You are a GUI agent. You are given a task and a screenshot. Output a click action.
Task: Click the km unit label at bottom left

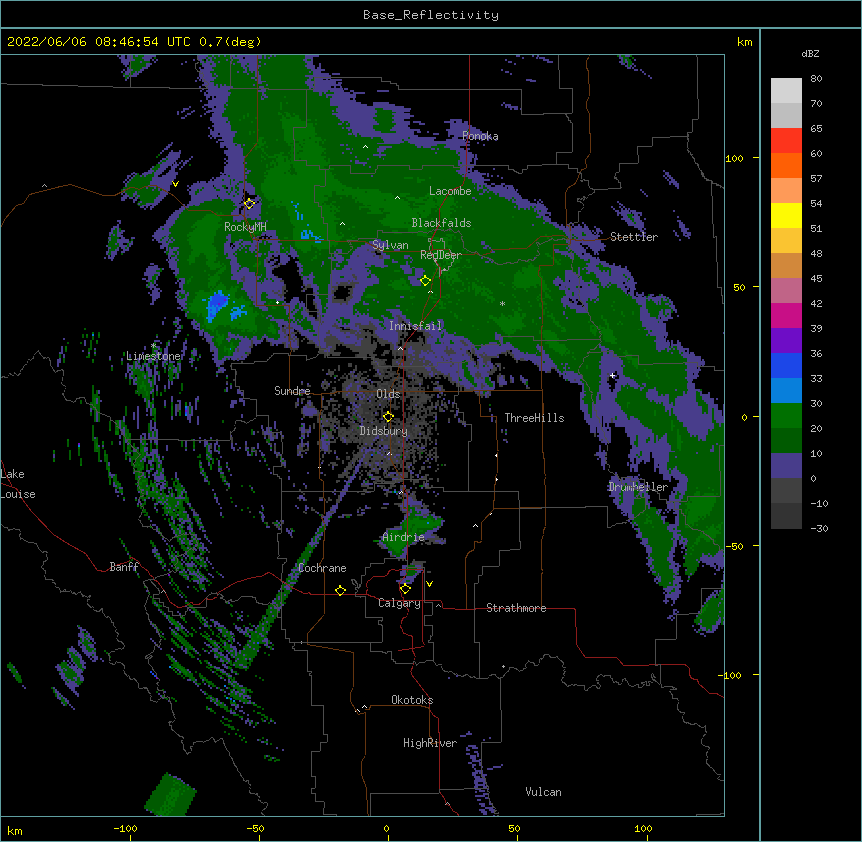coord(15,831)
